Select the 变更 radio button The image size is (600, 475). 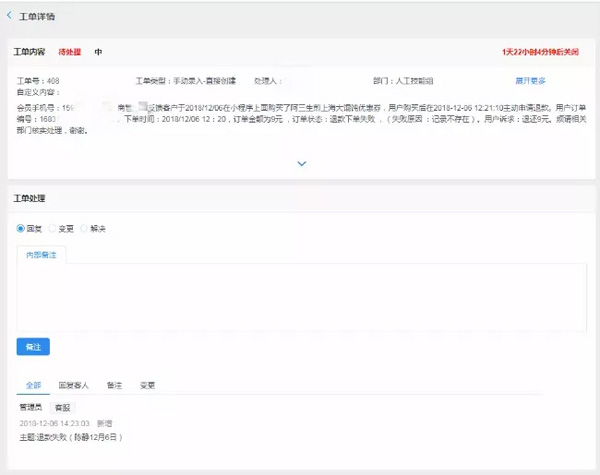pyautogui.click(x=52, y=229)
